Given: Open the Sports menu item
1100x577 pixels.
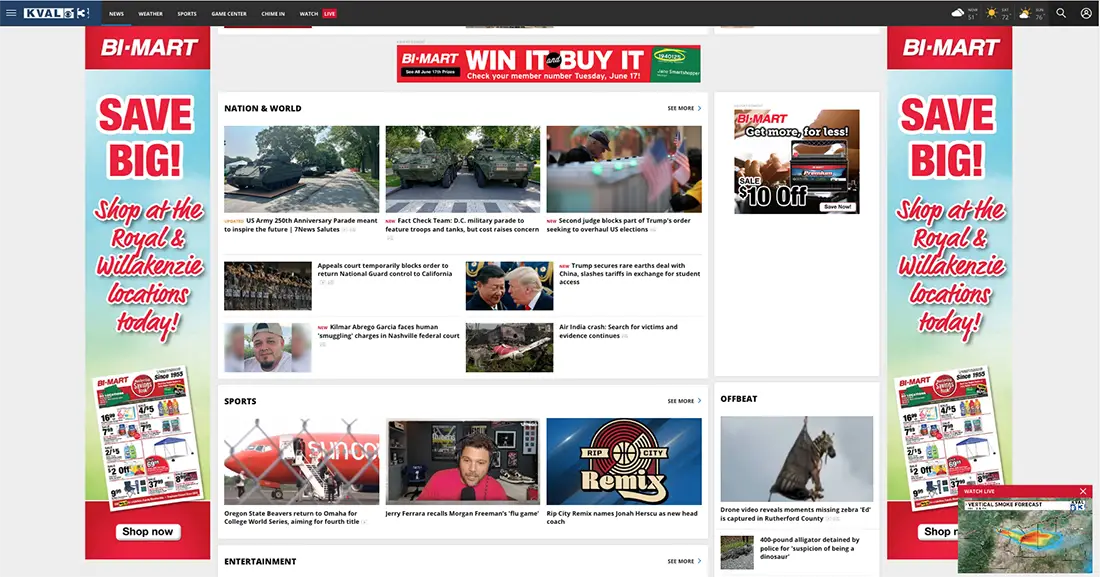Looking at the screenshot, I should pos(187,13).
